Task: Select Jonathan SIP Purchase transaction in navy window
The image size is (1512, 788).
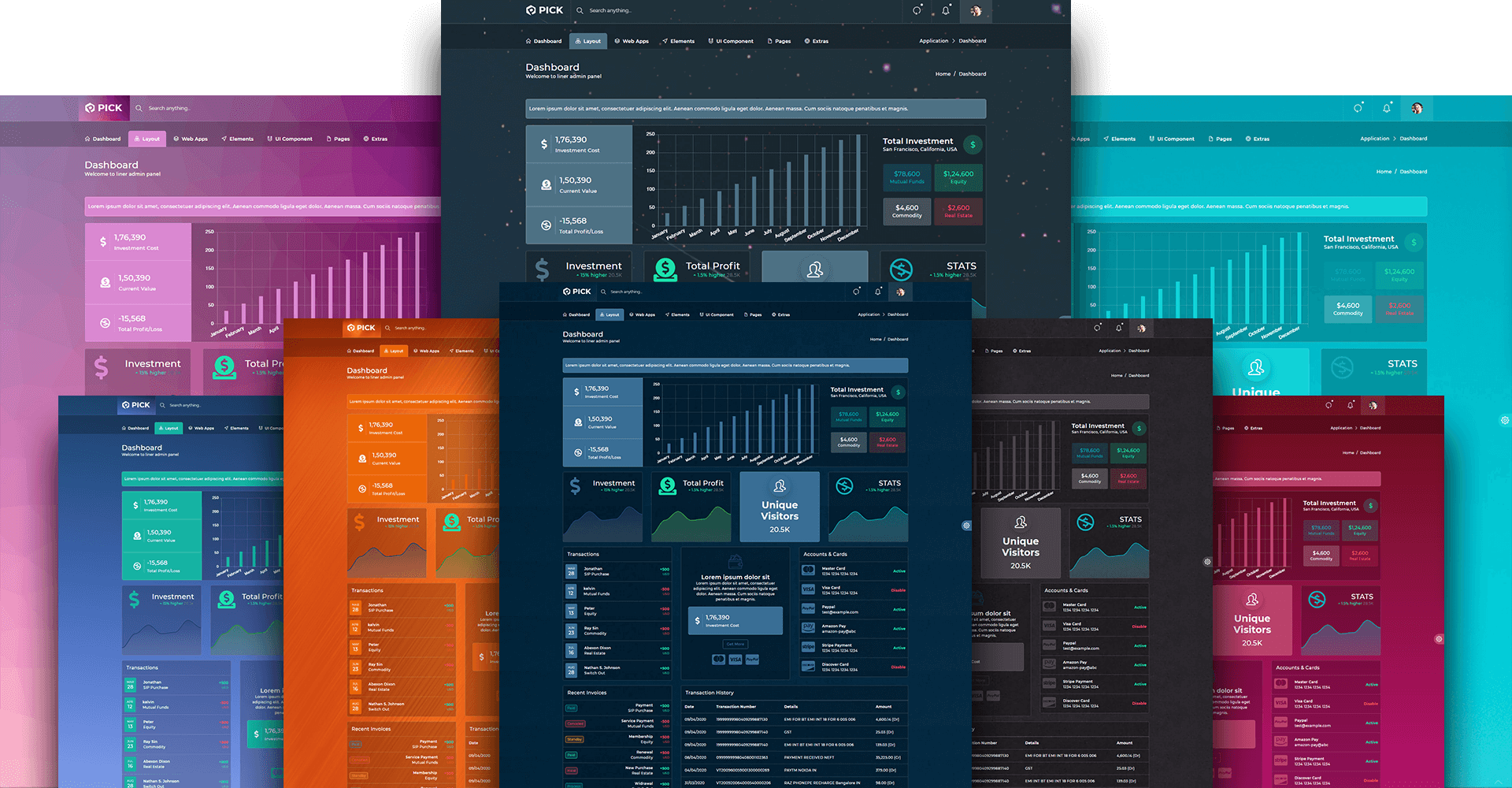Action: [x=617, y=571]
